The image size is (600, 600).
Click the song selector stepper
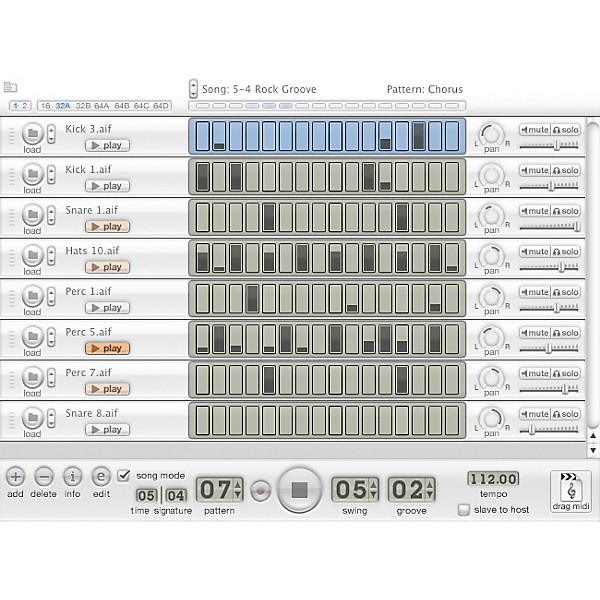click(193, 89)
